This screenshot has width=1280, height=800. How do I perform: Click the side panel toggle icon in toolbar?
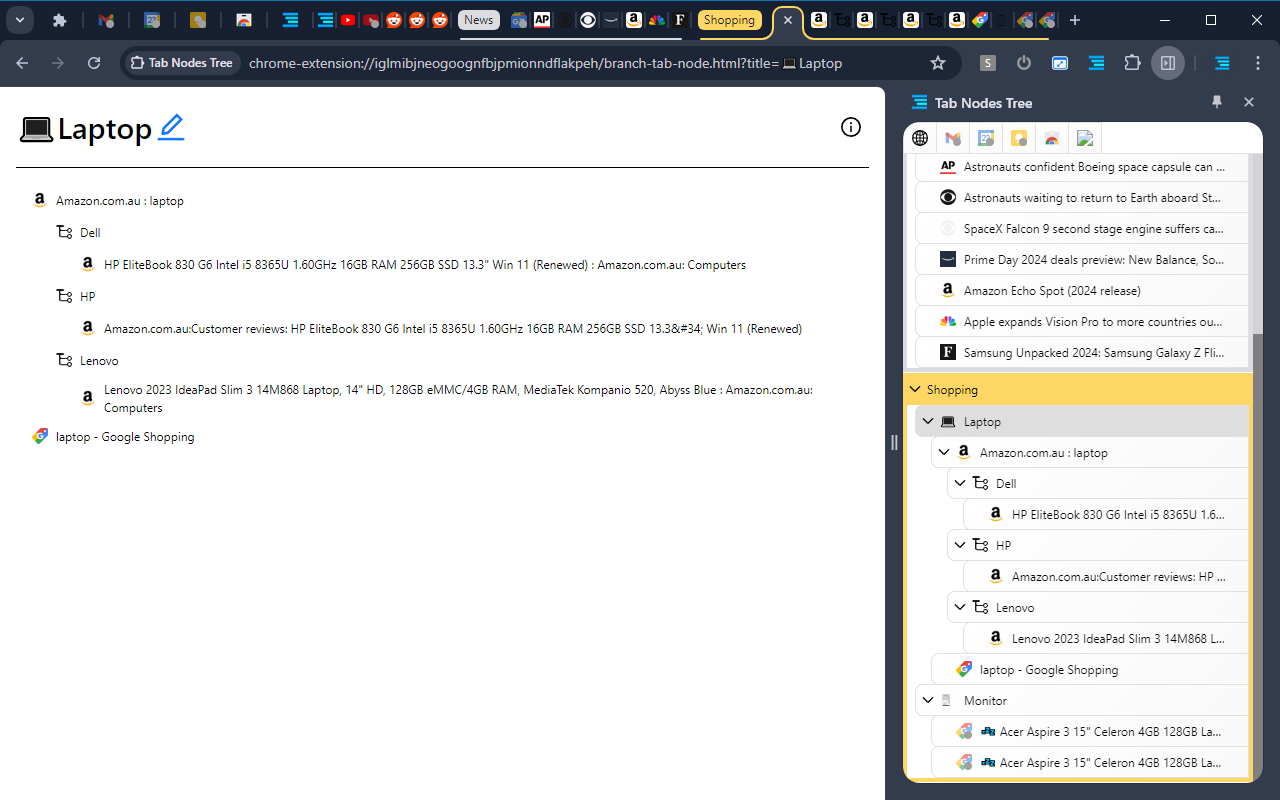(x=1168, y=63)
